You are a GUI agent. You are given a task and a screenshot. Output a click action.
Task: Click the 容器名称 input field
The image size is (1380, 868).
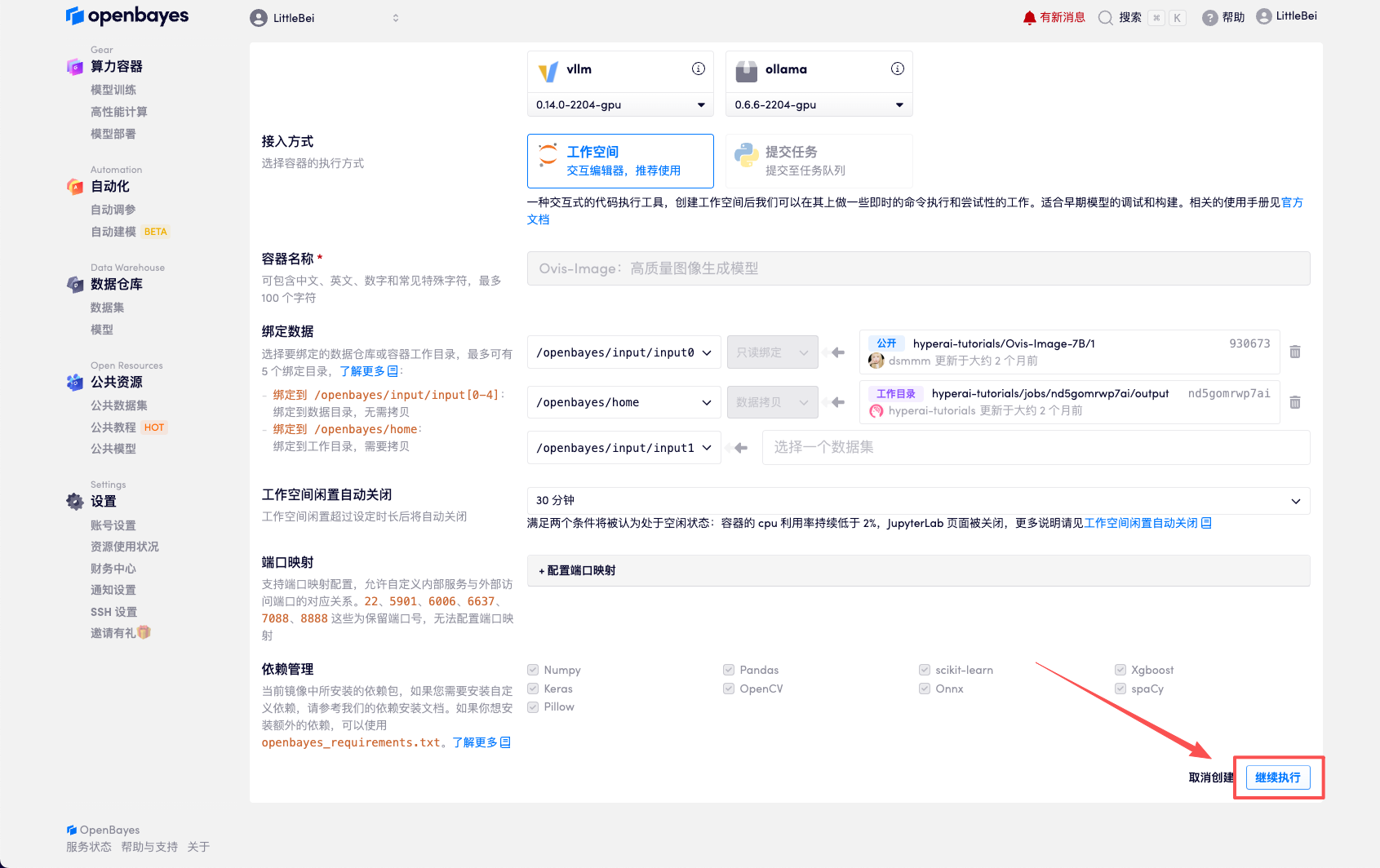pyautogui.click(x=918, y=268)
